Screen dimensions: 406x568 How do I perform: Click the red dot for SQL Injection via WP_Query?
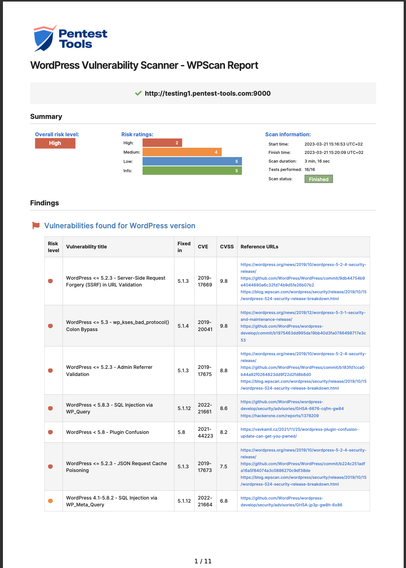click(50, 408)
